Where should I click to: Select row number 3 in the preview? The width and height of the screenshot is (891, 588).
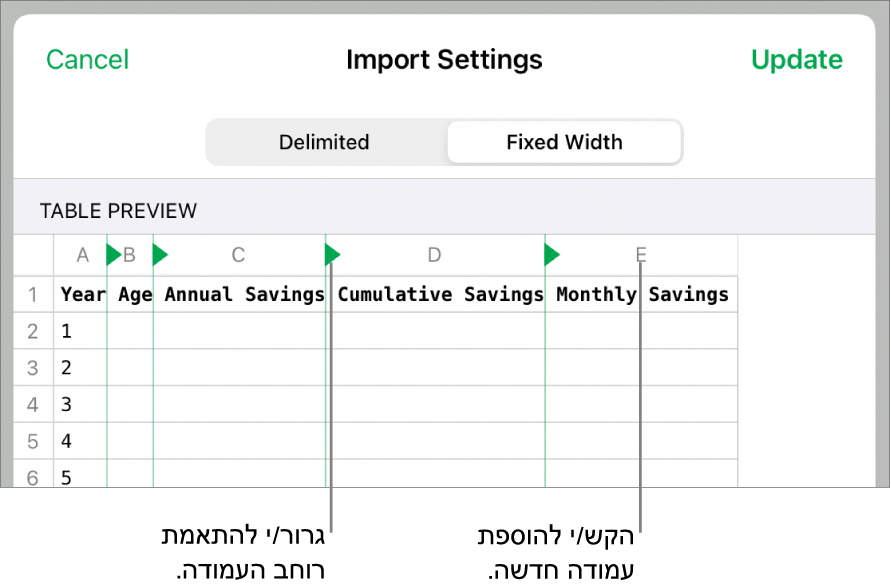point(33,367)
